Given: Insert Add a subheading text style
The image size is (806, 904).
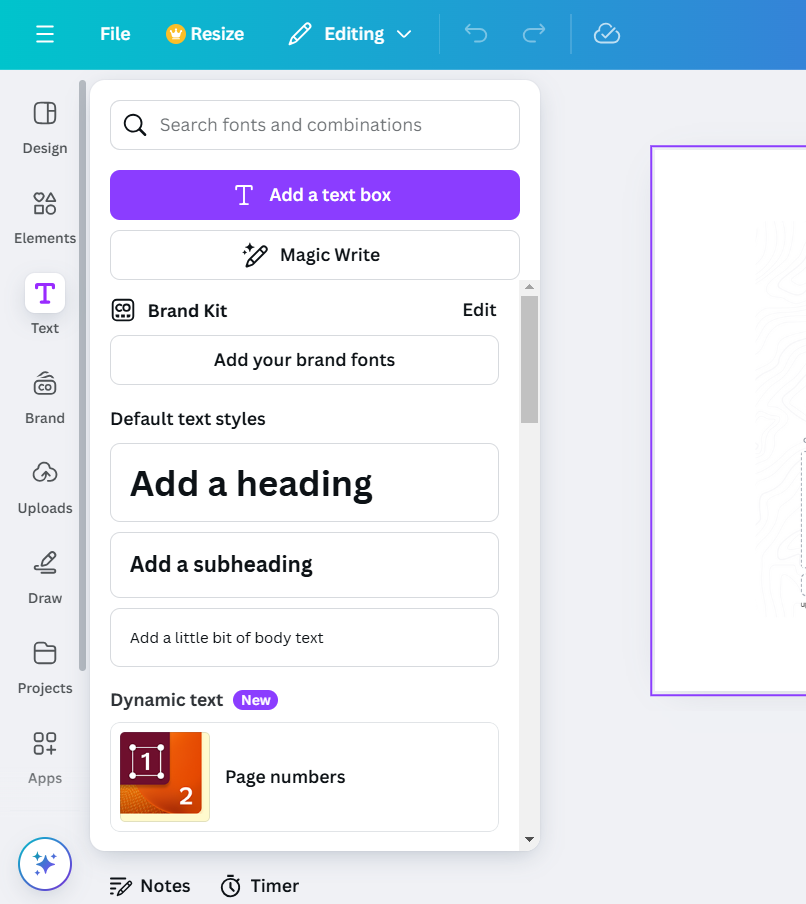Looking at the screenshot, I should click(304, 565).
